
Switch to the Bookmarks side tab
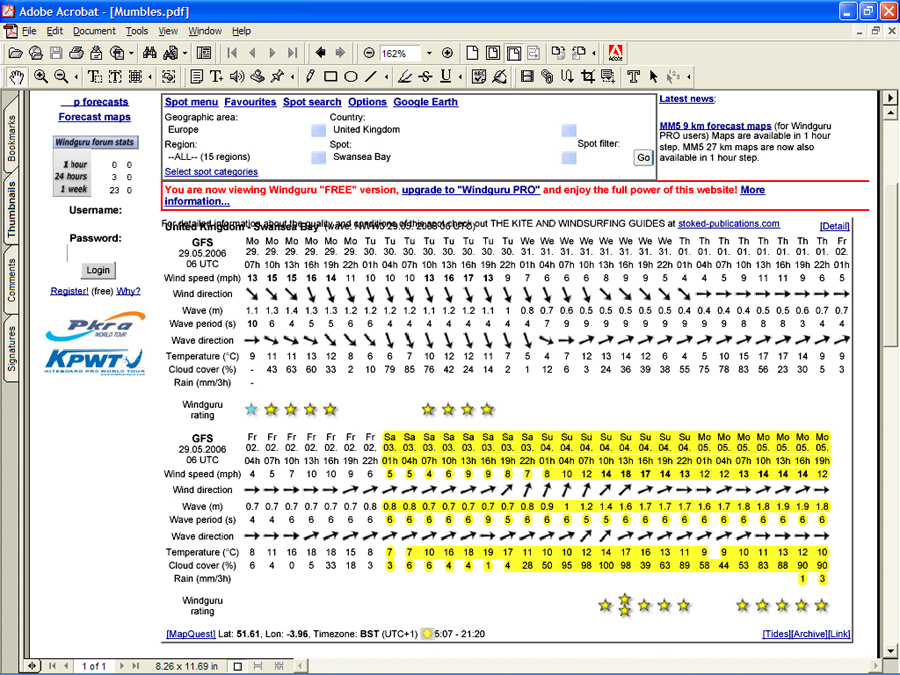click(11, 138)
